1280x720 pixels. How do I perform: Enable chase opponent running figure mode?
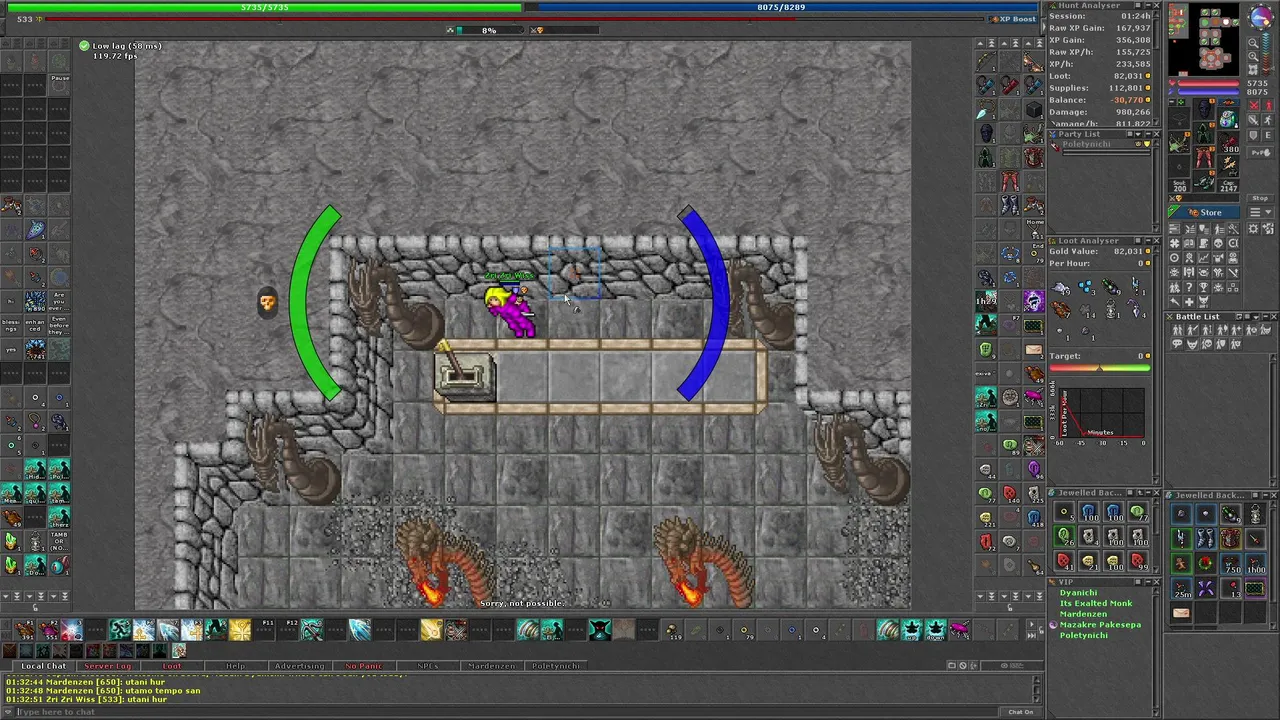pyautogui.click(x=1268, y=119)
